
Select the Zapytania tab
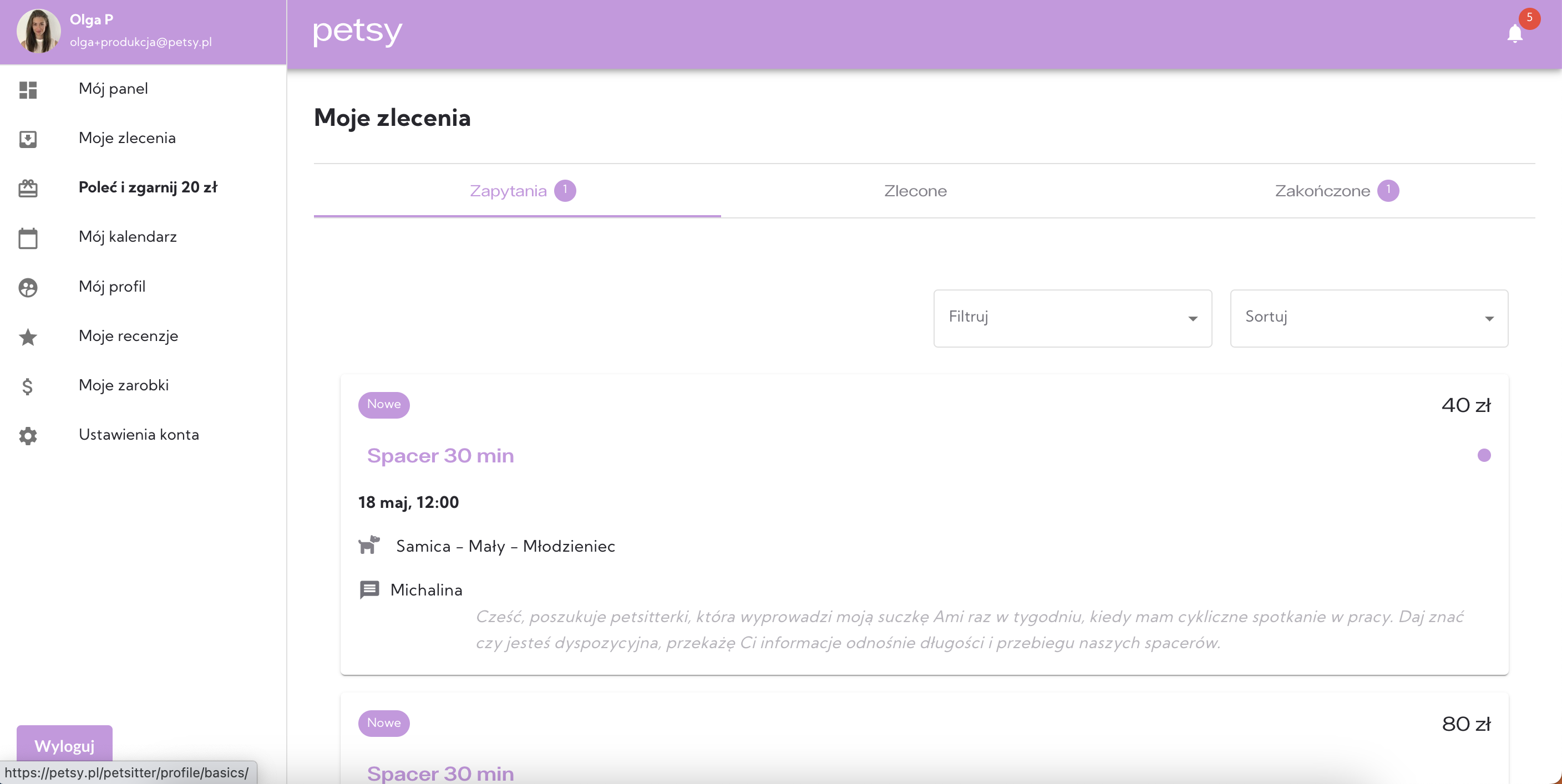click(517, 190)
